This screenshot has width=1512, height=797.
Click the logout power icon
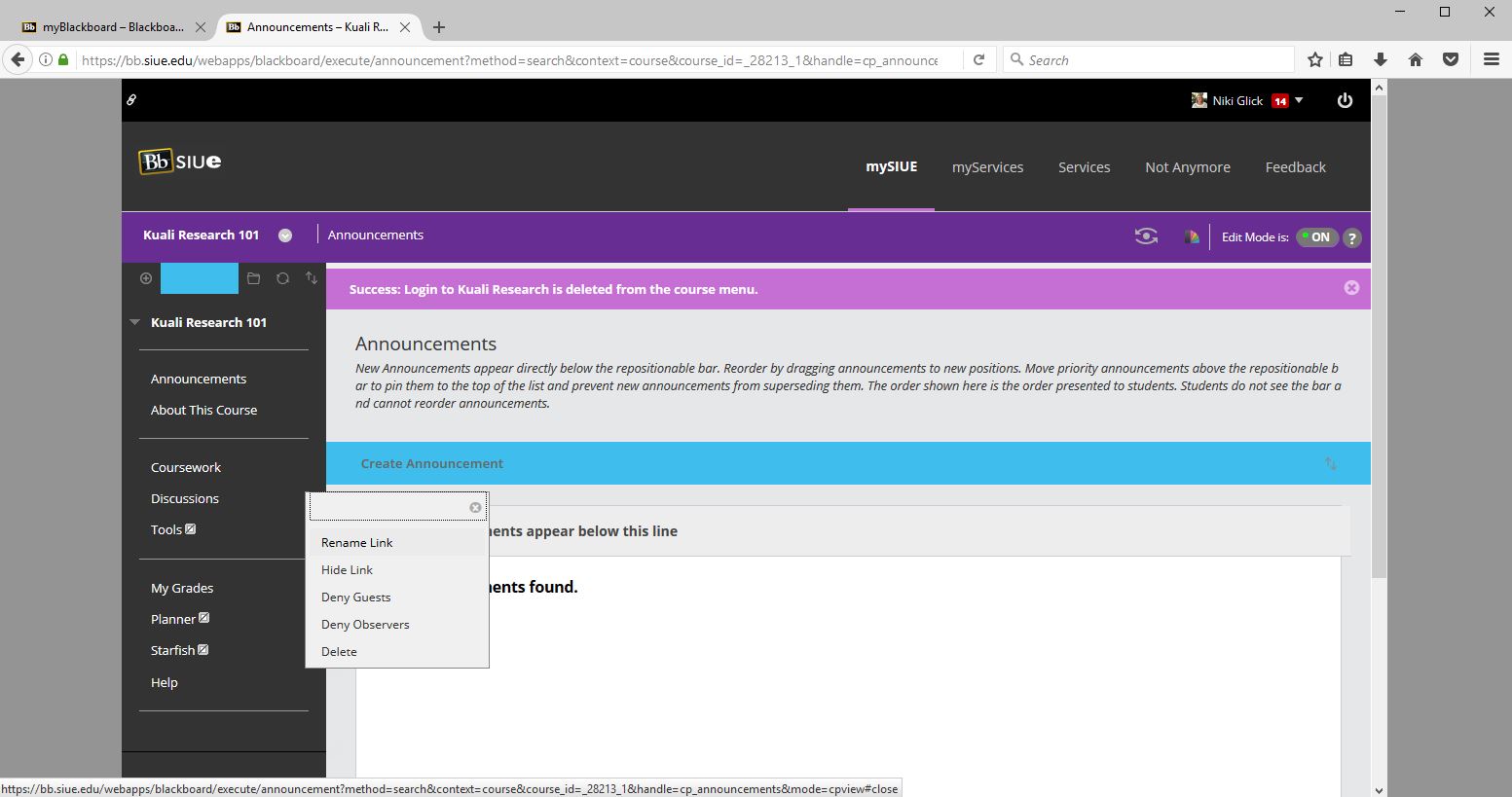pyautogui.click(x=1345, y=100)
